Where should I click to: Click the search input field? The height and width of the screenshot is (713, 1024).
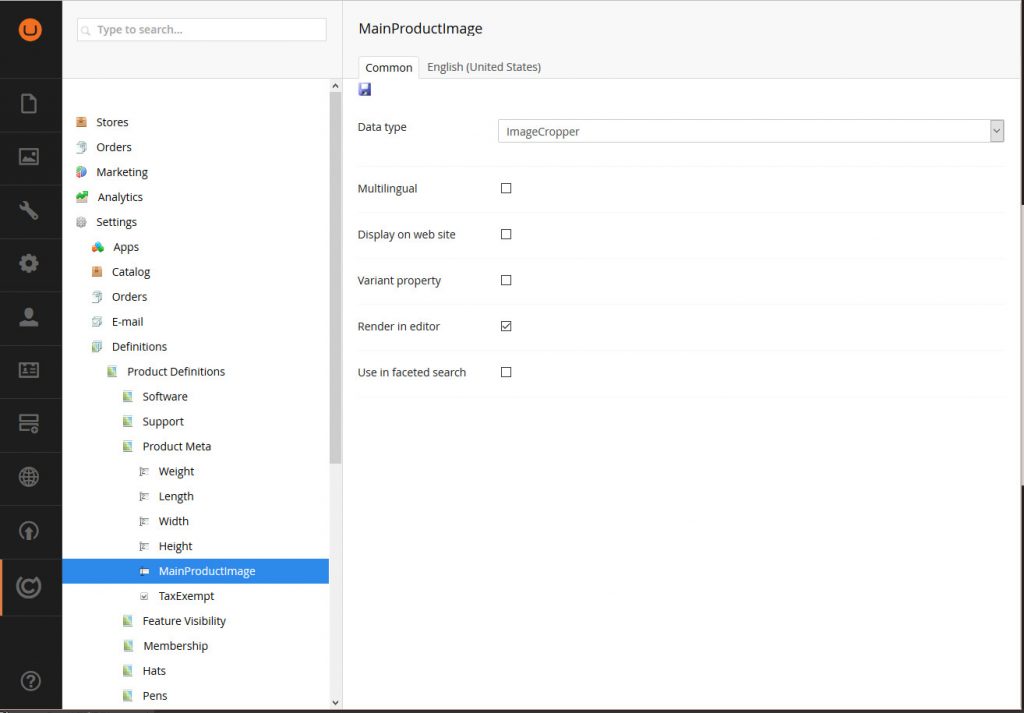click(200, 30)
